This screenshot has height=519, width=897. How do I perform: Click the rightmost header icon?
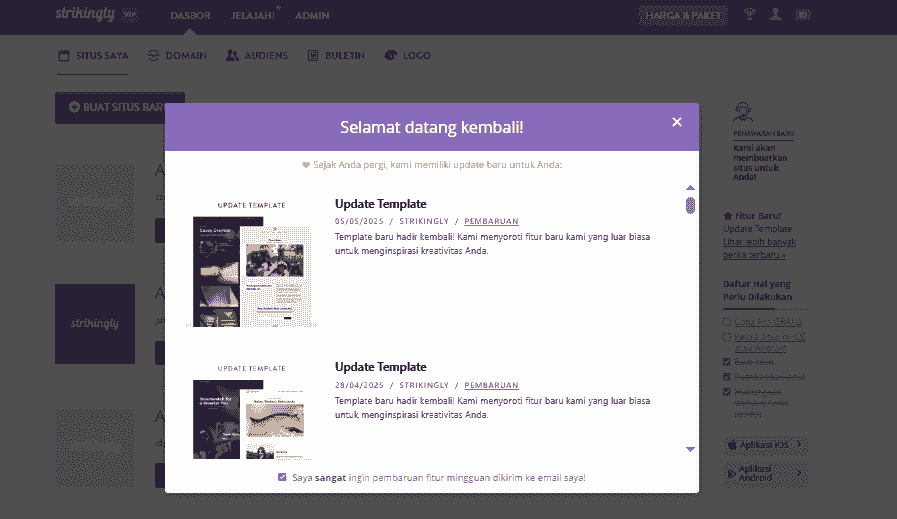pos(803,15)
